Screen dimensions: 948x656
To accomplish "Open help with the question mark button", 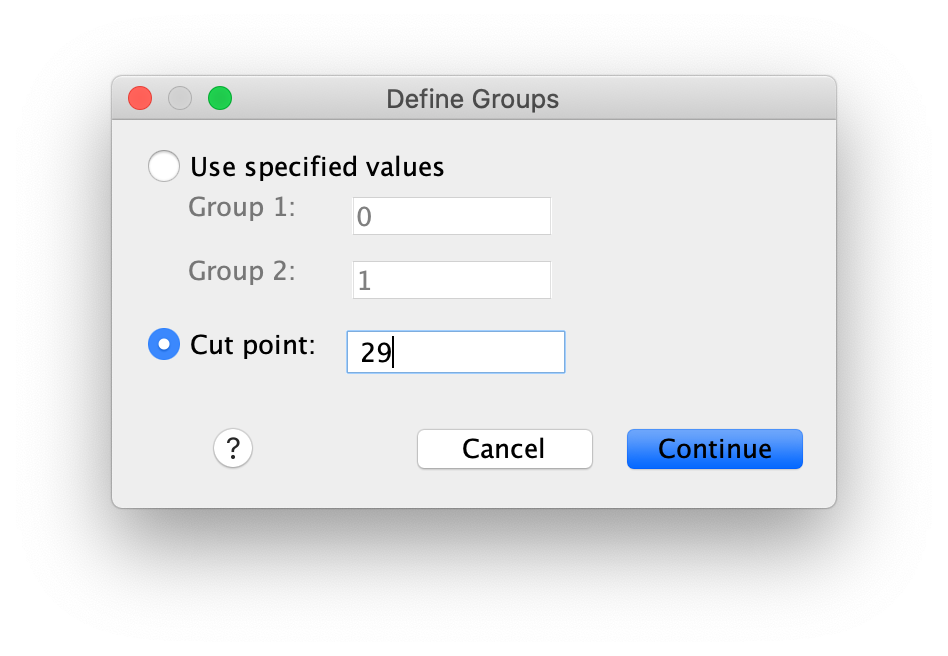I will coord(233,448).
